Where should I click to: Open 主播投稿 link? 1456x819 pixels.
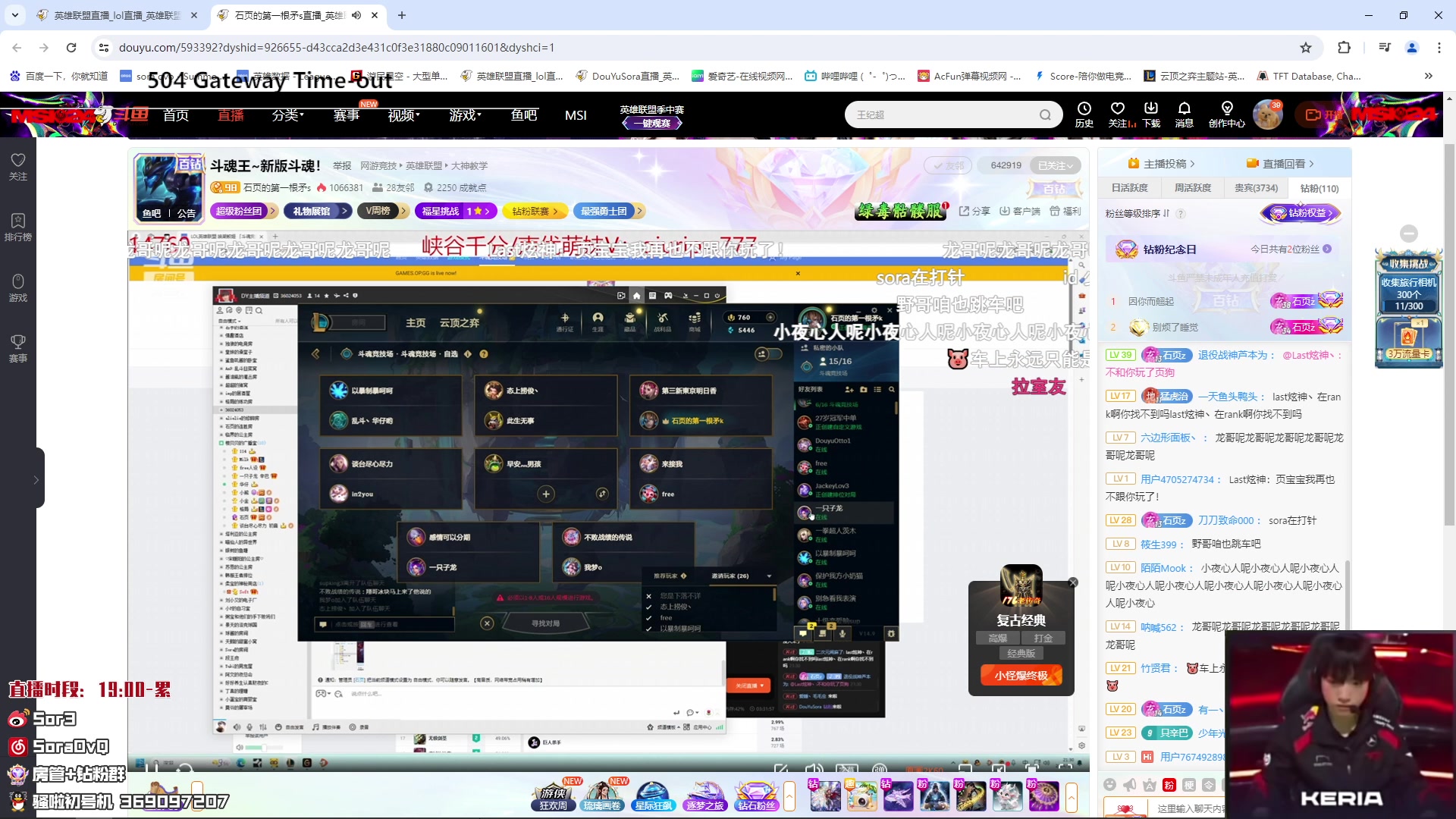coord(1161,164)
